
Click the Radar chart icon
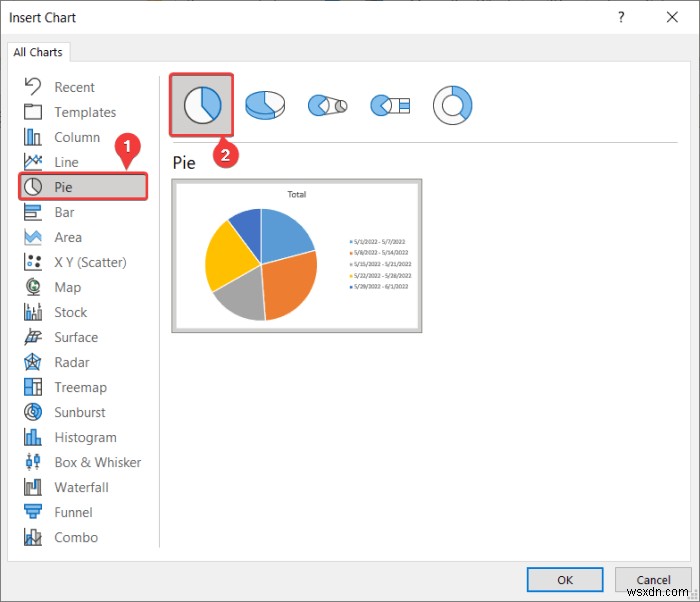pyautogui.click(x=33, y=362)
